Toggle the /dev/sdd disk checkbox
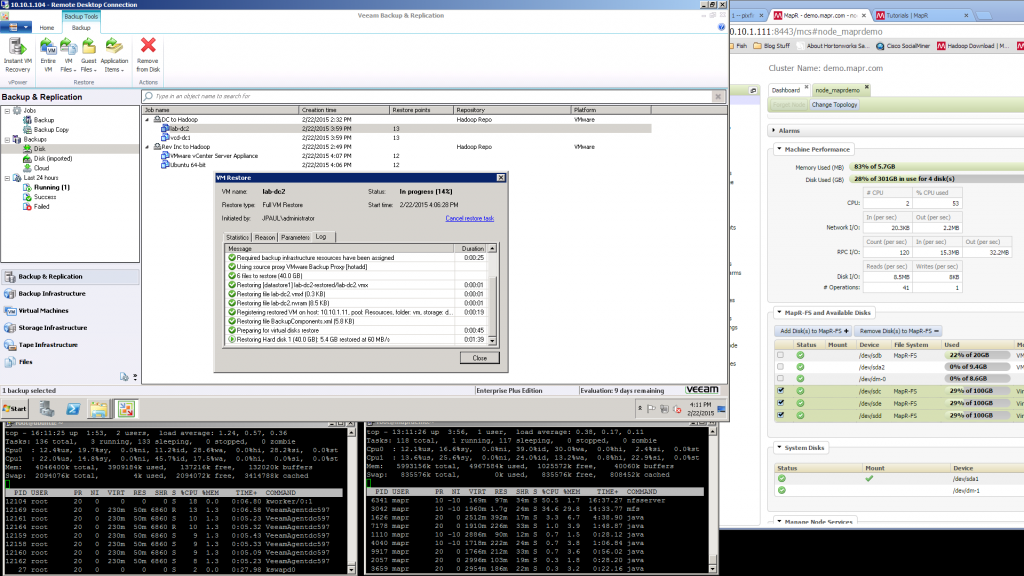 (780, 415)
